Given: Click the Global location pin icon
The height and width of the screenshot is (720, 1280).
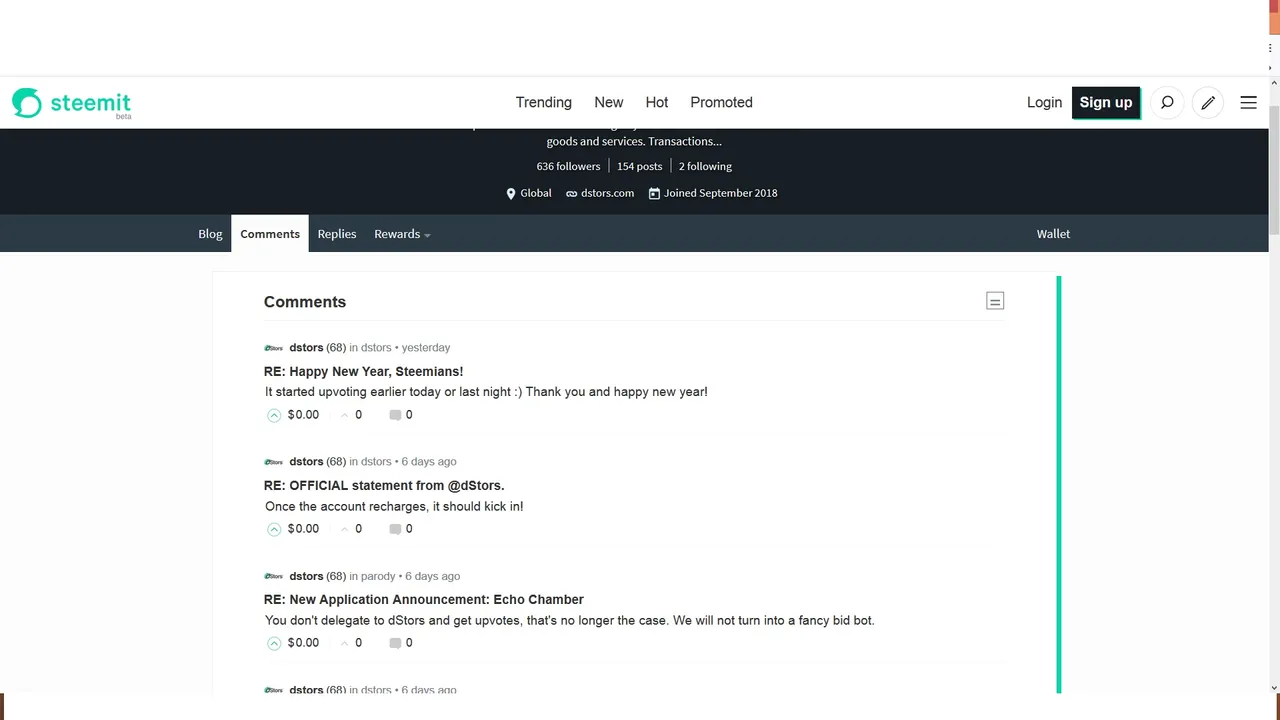Looking at the screenshot, I should pyautogui.click(x=511, y=194).
